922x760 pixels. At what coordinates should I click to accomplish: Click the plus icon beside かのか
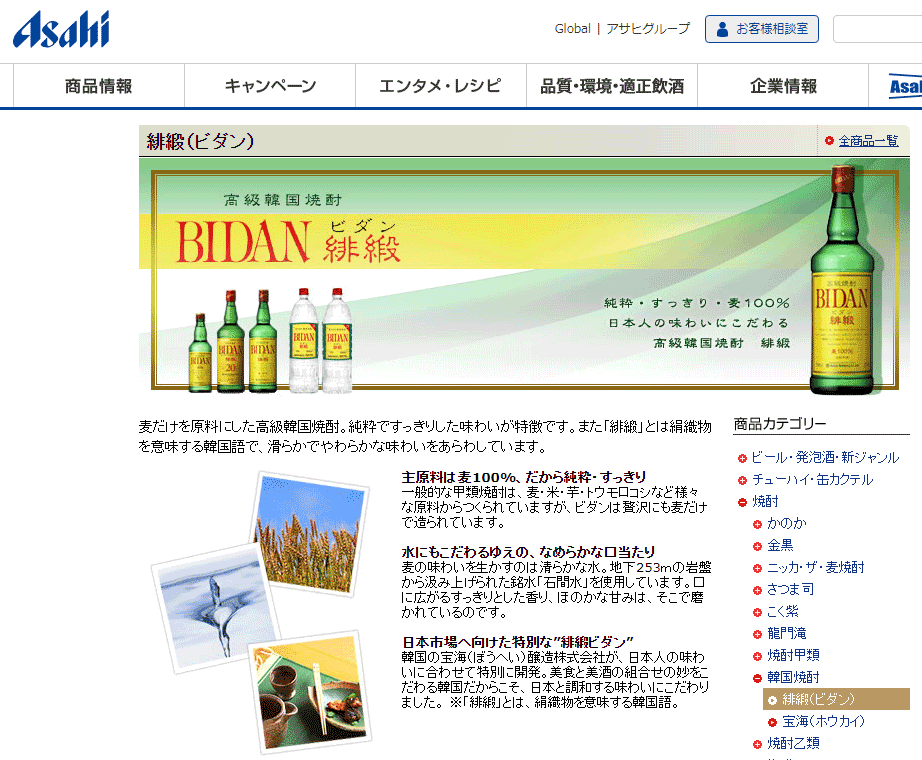(x=757, y=524)
